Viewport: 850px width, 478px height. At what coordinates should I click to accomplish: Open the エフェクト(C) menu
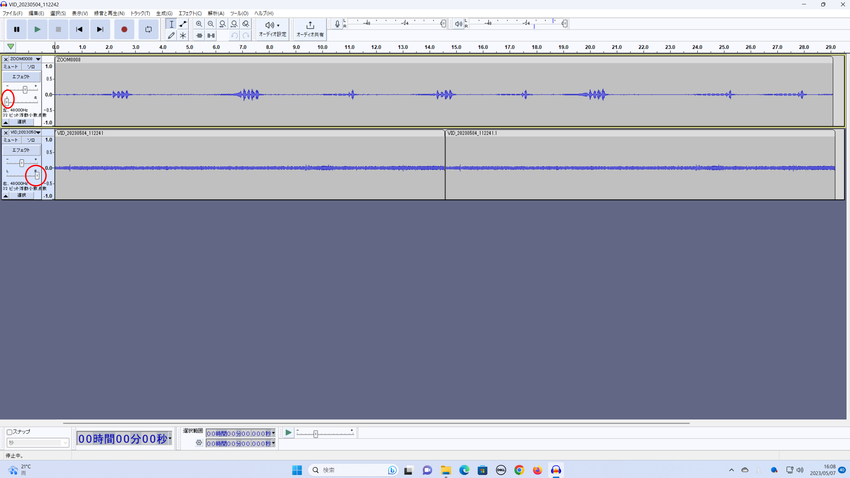(190, 13)
